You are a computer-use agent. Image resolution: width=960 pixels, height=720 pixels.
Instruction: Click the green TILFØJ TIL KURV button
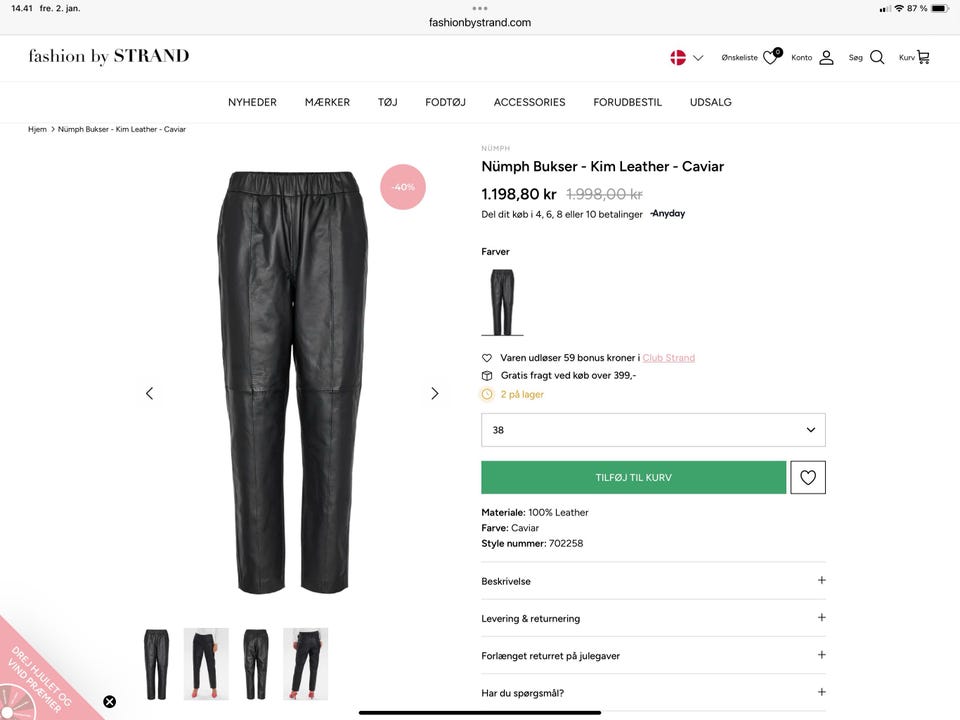[633, 477]
